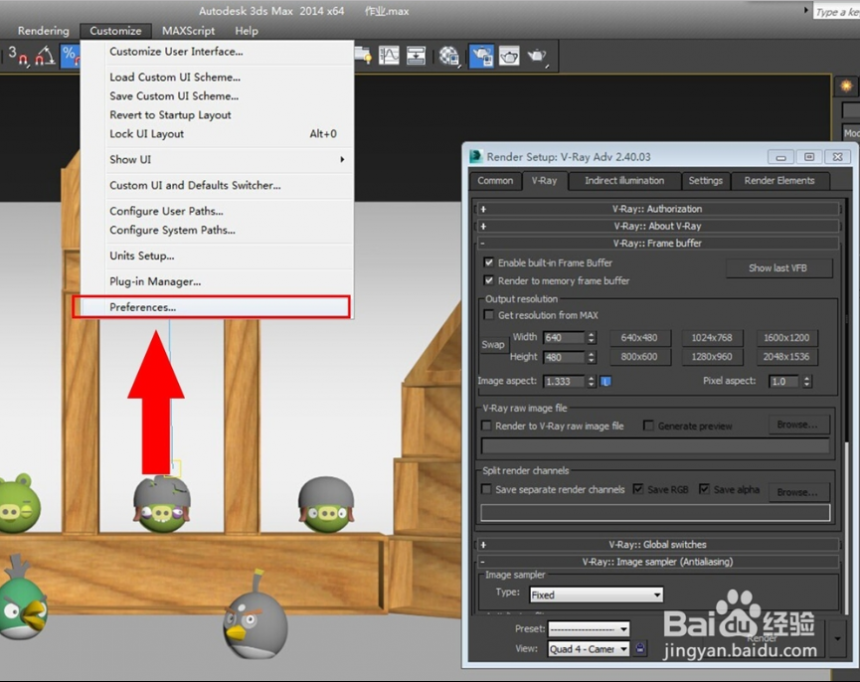Toggle the Save RGB checkbox
Viewport: 860px width, 682px height.
click(x=638, y=489)
